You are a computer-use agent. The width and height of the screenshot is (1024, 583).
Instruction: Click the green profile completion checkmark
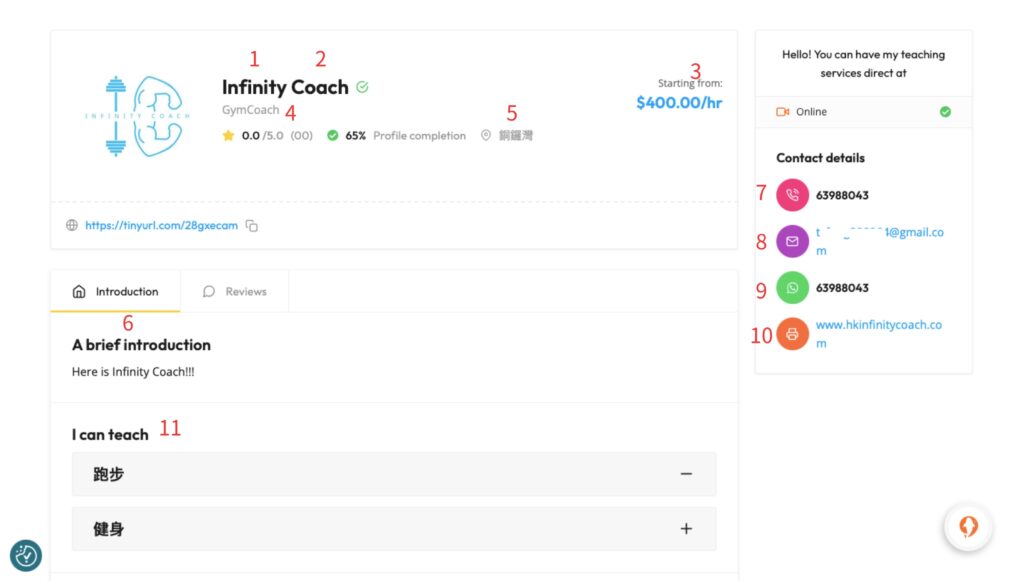[332, 135]
